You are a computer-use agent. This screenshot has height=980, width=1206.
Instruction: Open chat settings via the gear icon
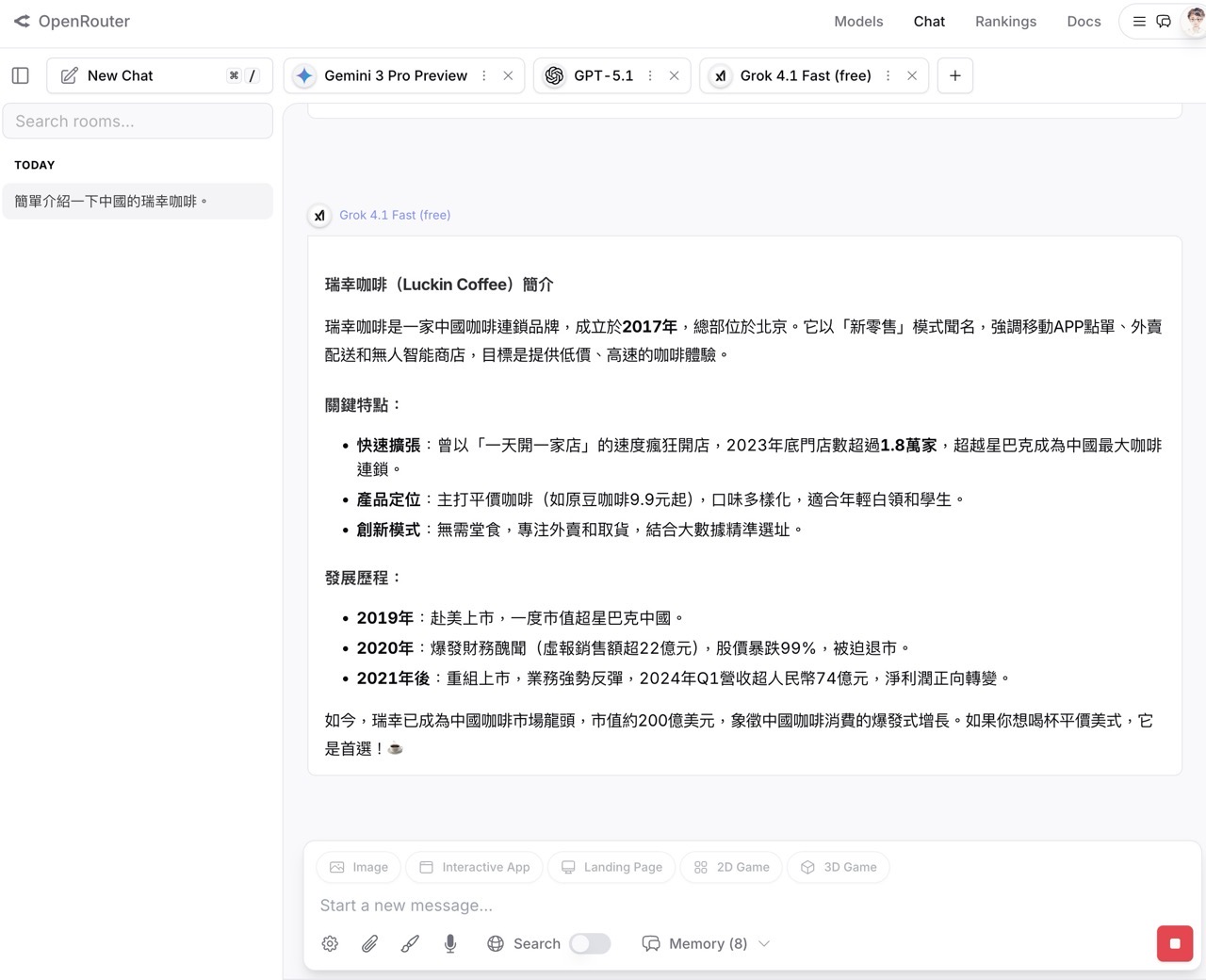pyautogui.click(x=330, y=943)
